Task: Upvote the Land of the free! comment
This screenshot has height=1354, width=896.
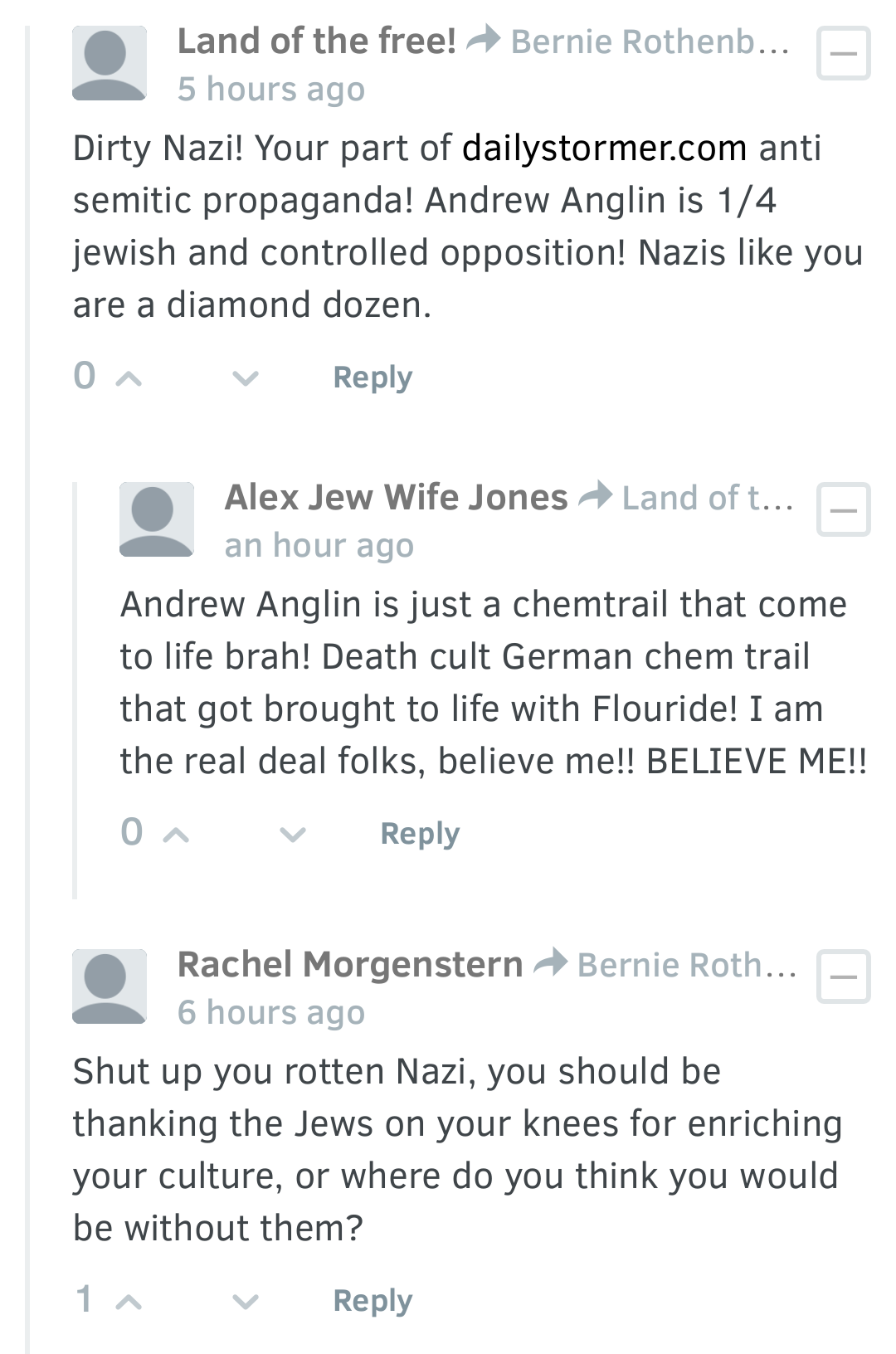Action: click(x=129, y=379)
